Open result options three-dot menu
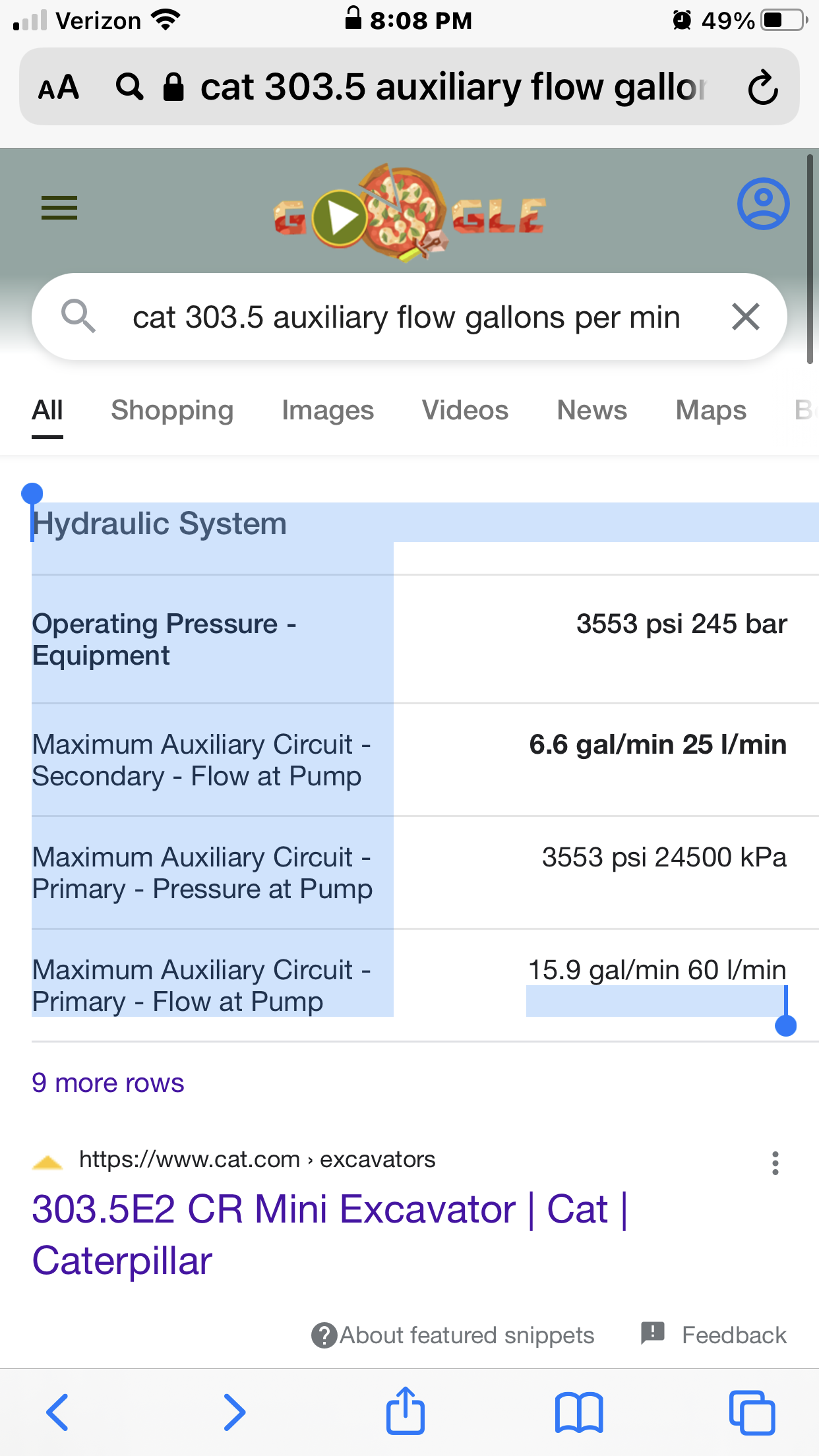Image resolution: width=819 pixels, height=1456 pixels. tap(775, 1163)
